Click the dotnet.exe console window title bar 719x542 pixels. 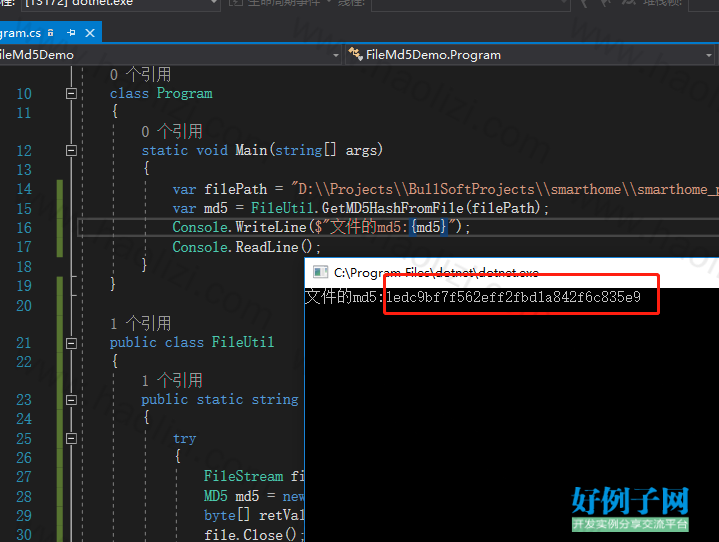point(512,272)
